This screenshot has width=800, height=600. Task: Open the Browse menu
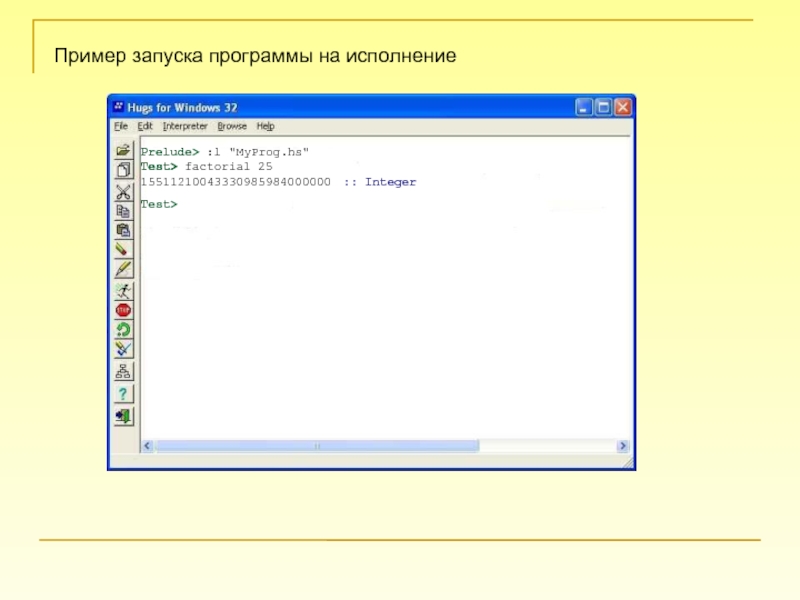coord(232,126)
